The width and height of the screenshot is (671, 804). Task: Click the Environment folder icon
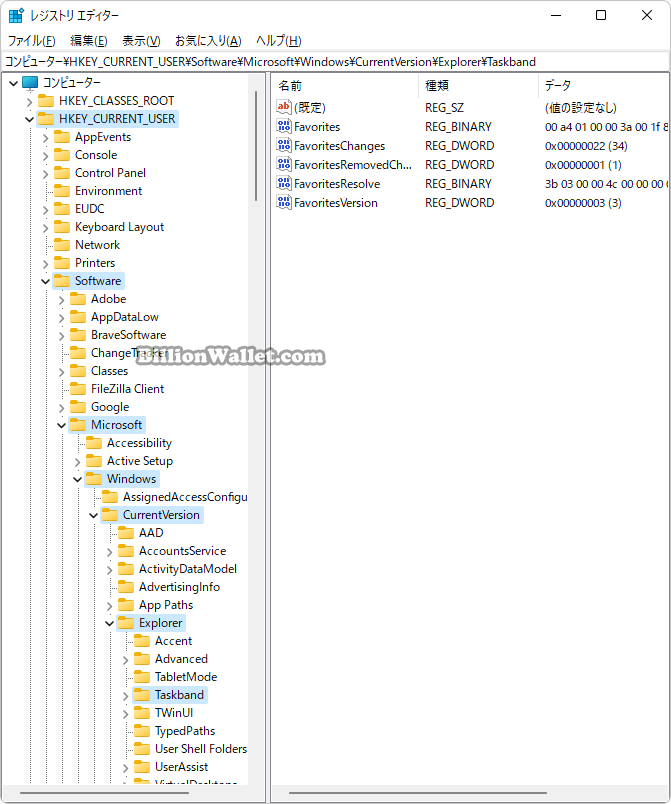click(x=62, y=191)
